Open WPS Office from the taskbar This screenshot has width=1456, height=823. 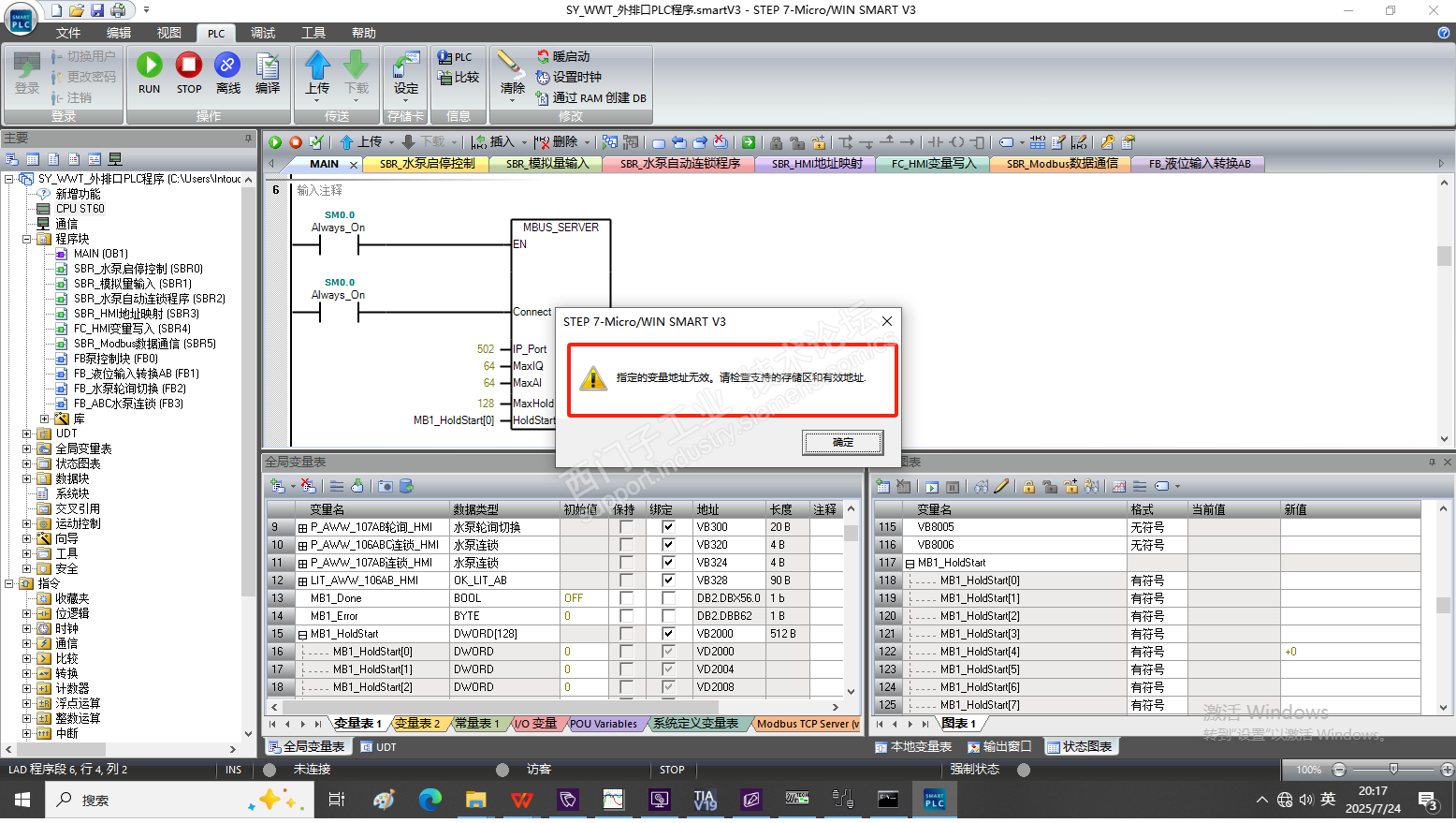[522, 800]
